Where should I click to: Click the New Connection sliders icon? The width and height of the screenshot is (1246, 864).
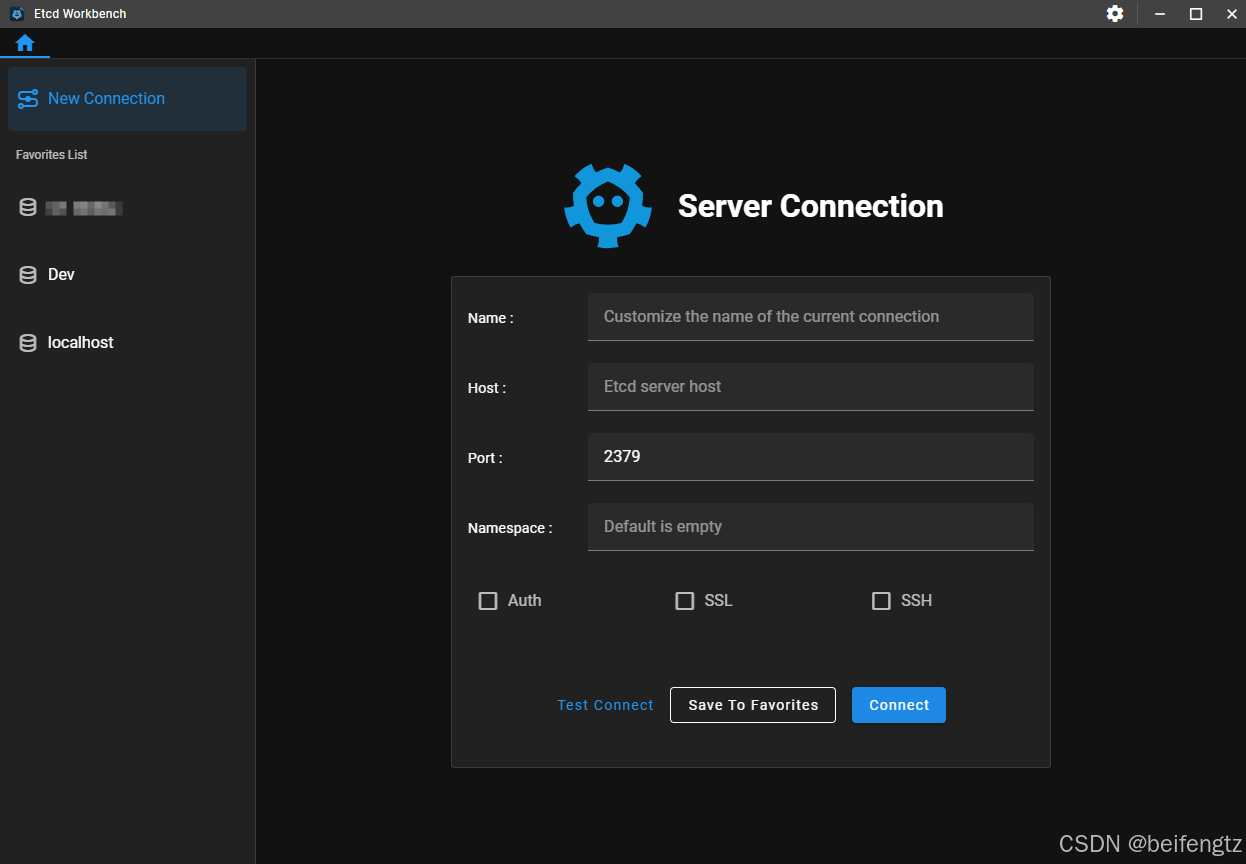[28, 99]
